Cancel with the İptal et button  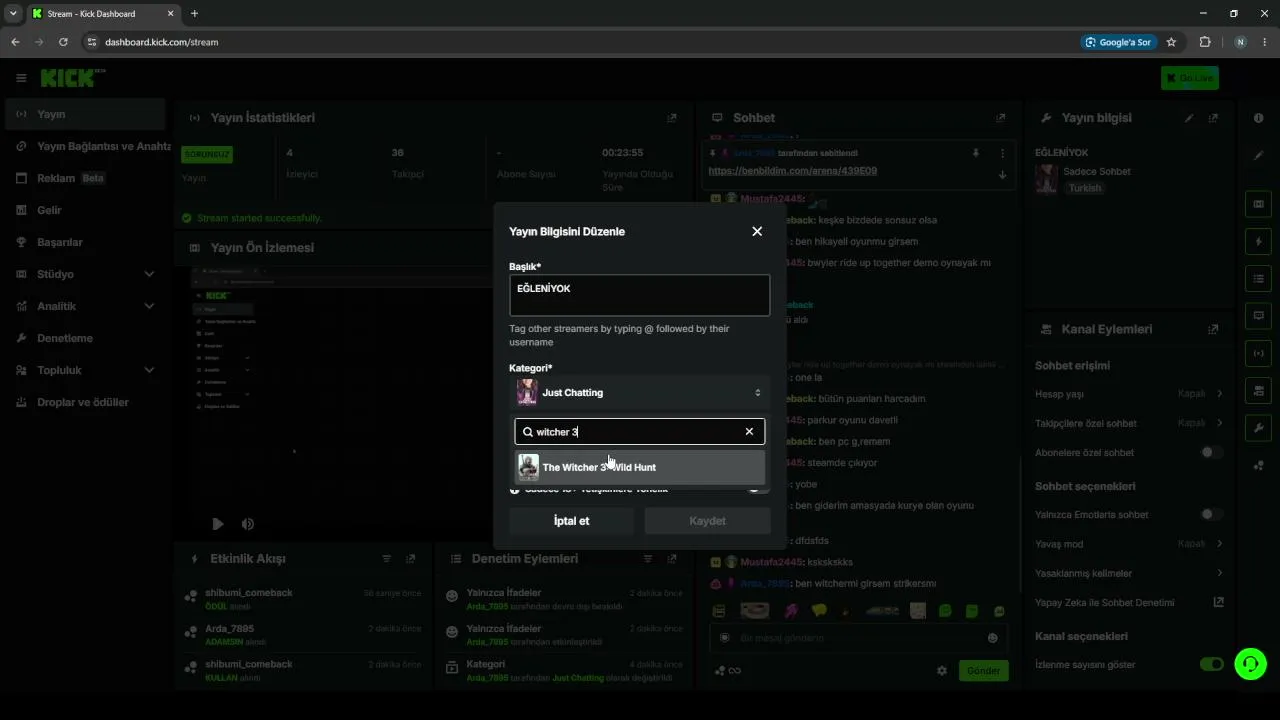tap(571, 521)
